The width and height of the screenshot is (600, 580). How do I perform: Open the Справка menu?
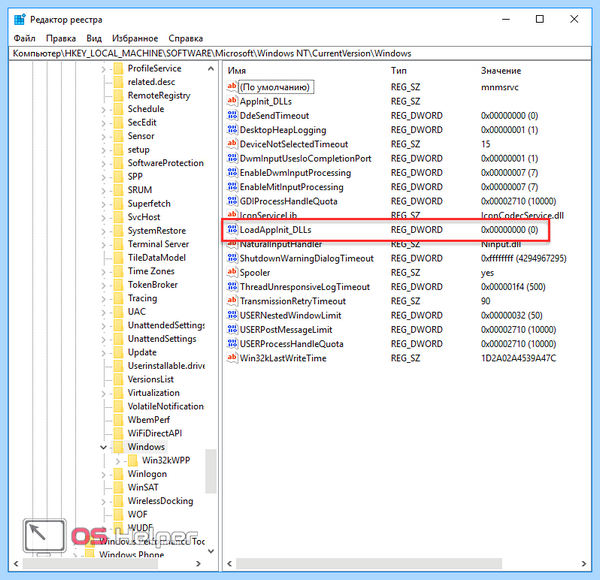click(186, 38)
